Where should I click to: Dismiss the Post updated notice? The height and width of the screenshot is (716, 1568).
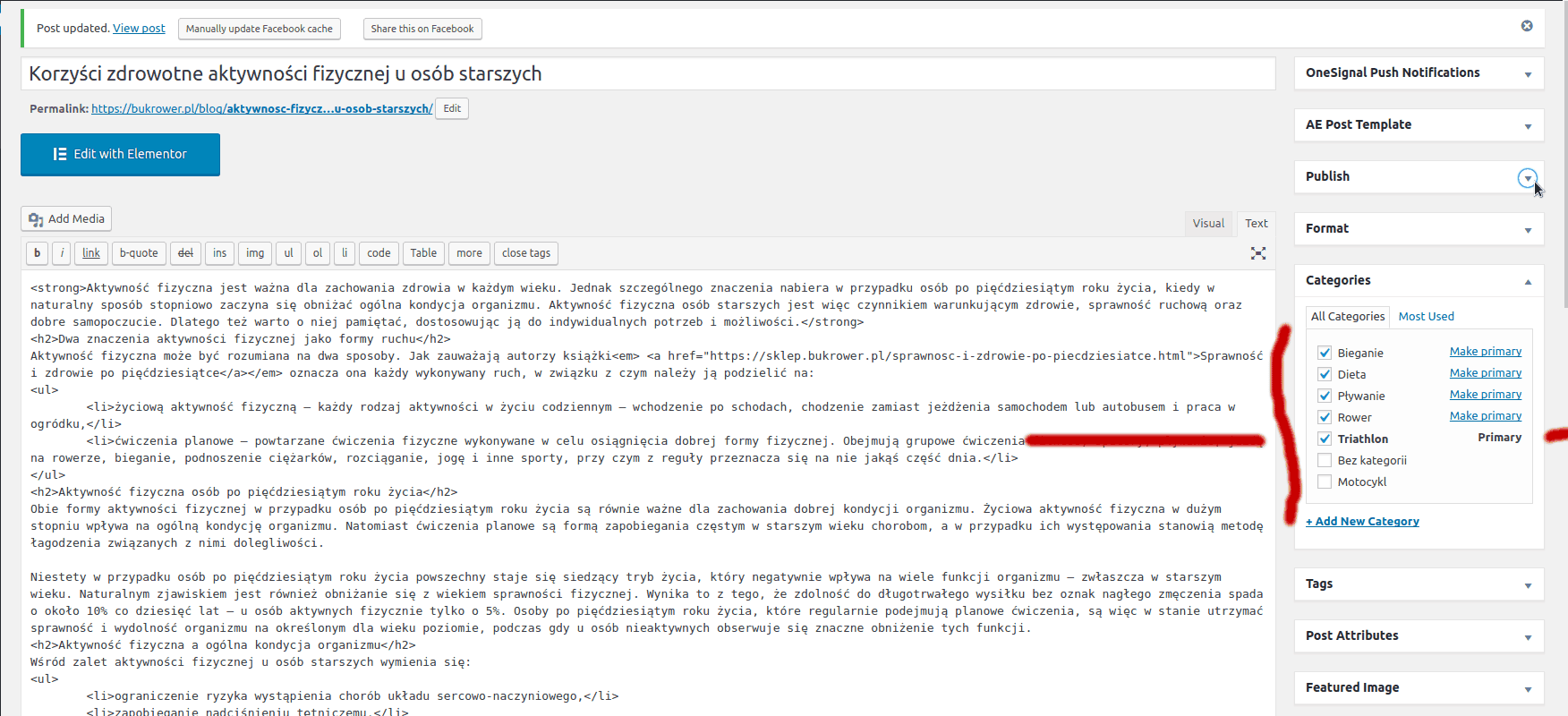tap(1527, 26)
